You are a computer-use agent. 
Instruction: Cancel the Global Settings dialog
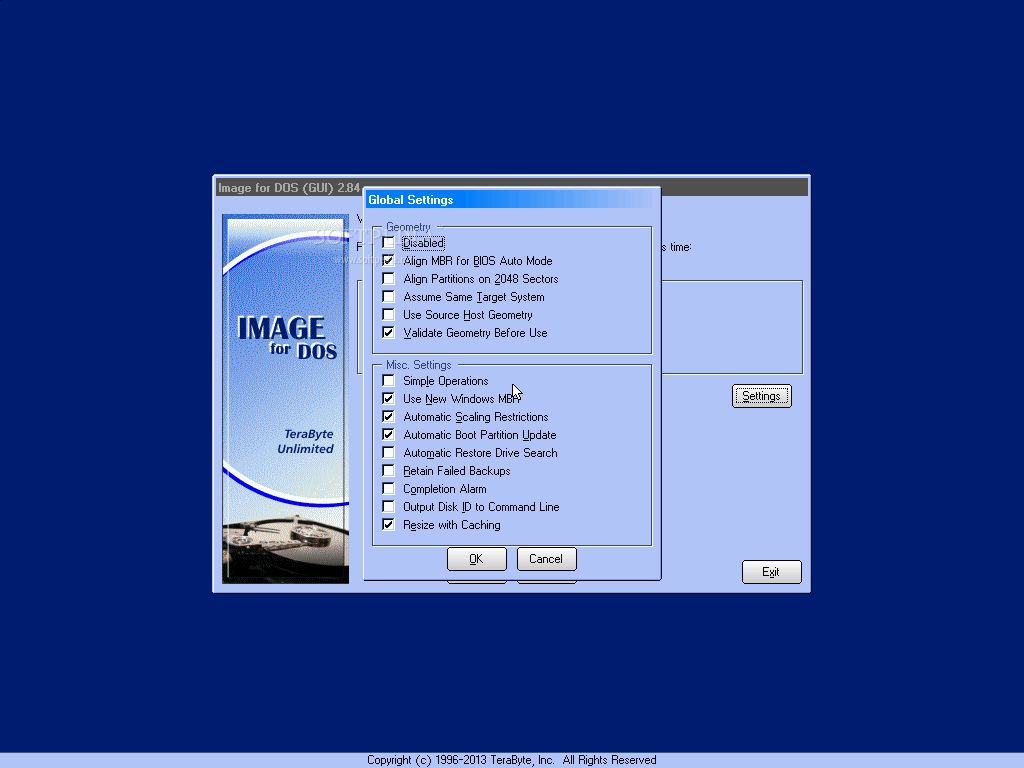point(547,559)
